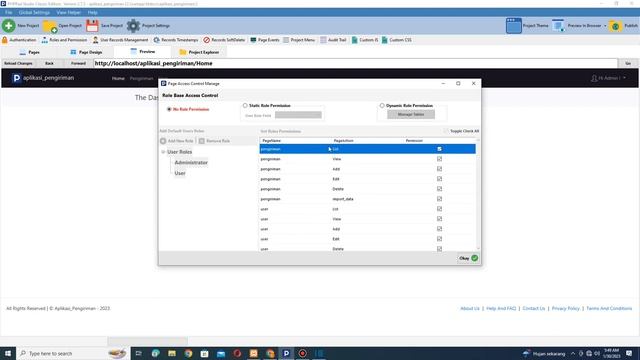Image resolution: width=640 pixels, height=360 pixels.
Task: Click Add New Role in dialog
Action: [177, 141]
